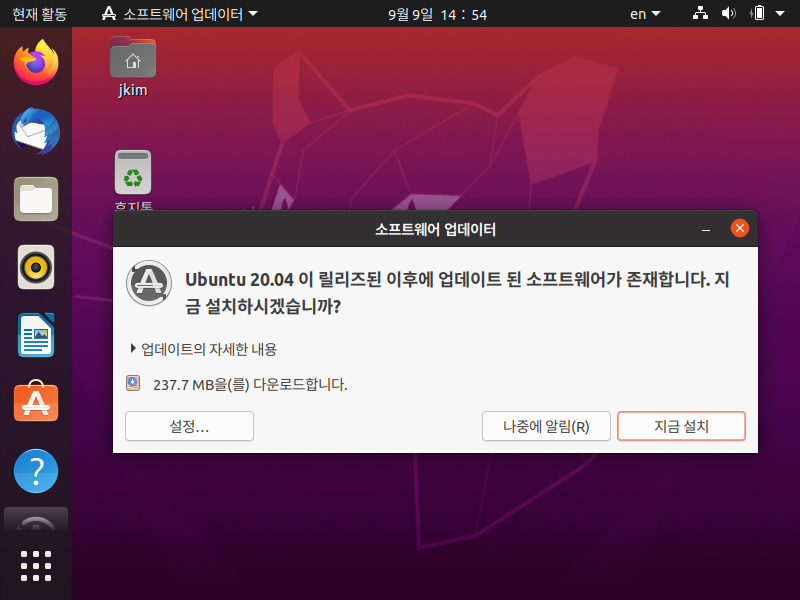Open LibreOffice Writer from the dock

[36, 335]
